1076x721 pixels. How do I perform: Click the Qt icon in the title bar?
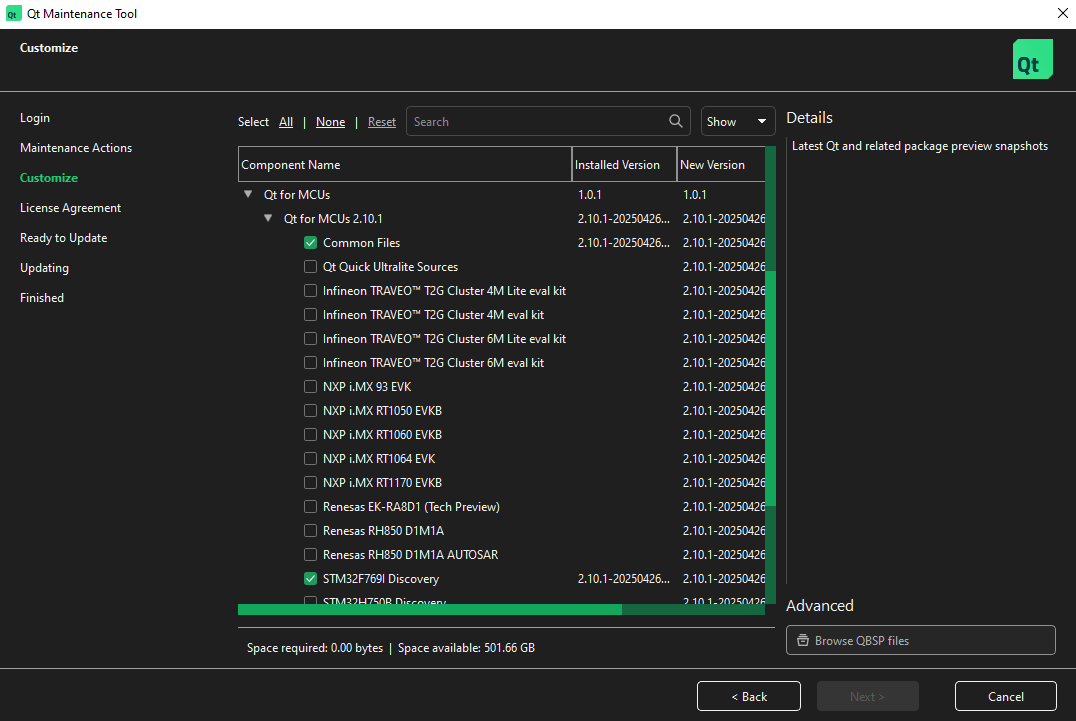14,14
